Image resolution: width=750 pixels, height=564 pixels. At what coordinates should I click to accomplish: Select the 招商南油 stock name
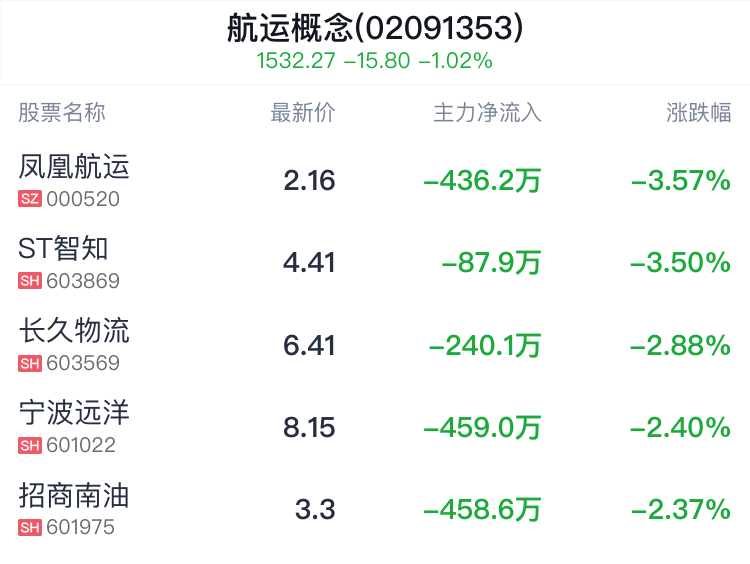click(74, 495)
